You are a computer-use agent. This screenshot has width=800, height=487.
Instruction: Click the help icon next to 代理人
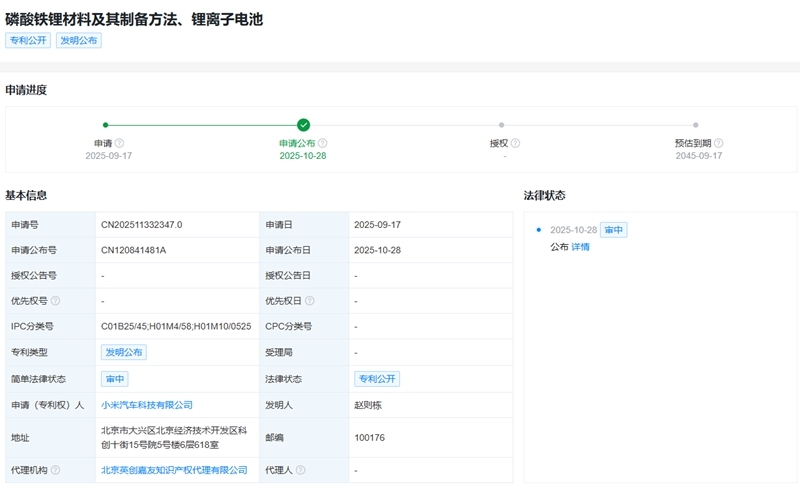click(x=301, y=469)
